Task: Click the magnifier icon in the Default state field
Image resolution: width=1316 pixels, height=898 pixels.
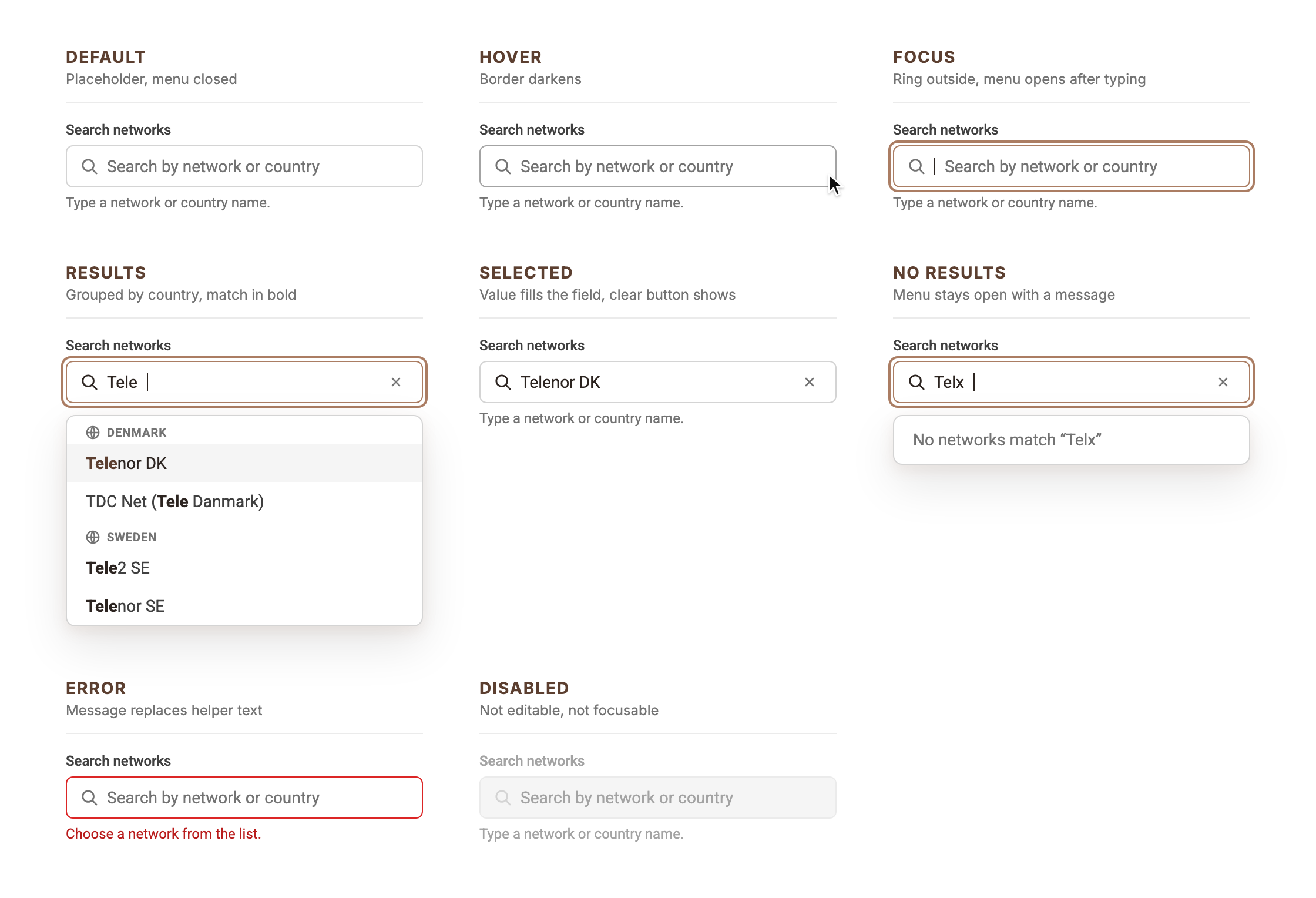Action: pyautogui.click(x=89, y=166)
